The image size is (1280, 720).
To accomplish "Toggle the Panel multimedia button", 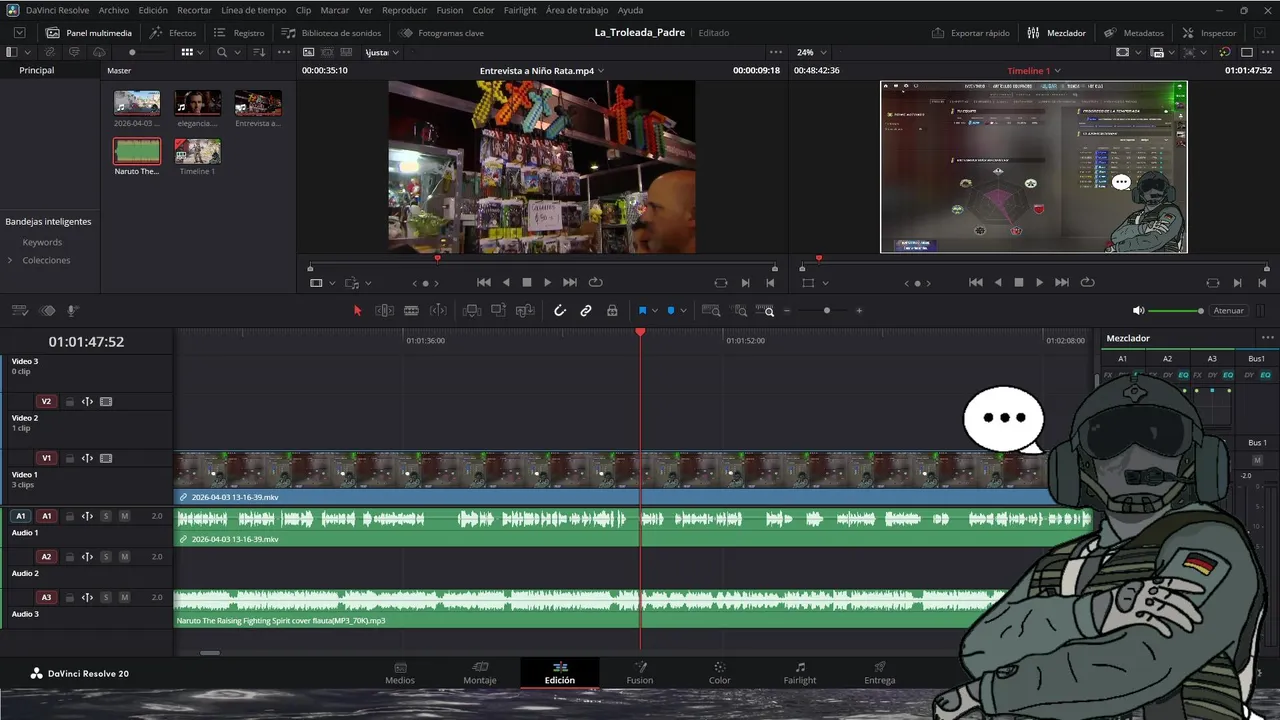I will pyautogui.click(x=88, y=33).
